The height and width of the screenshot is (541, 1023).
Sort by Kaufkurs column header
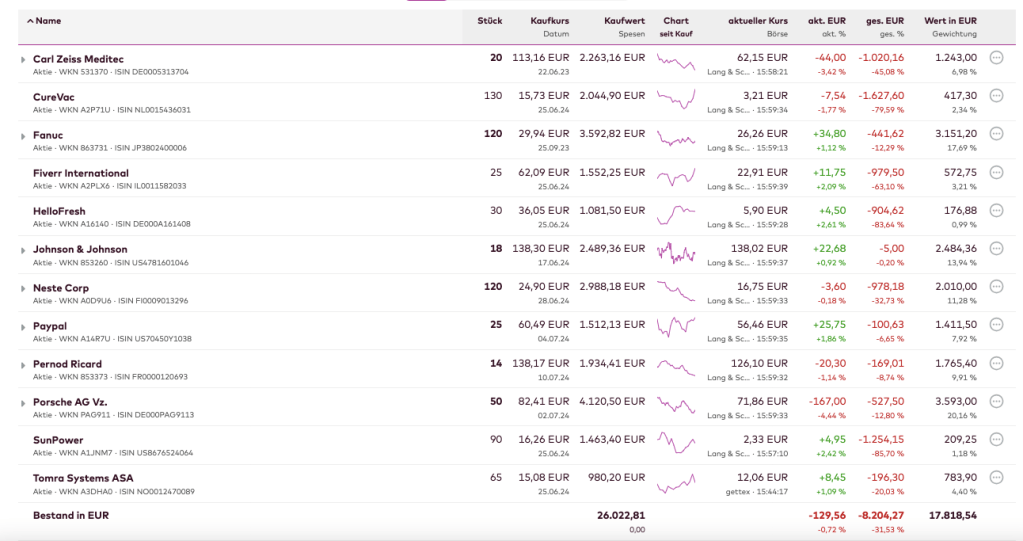tap(549, 20)
